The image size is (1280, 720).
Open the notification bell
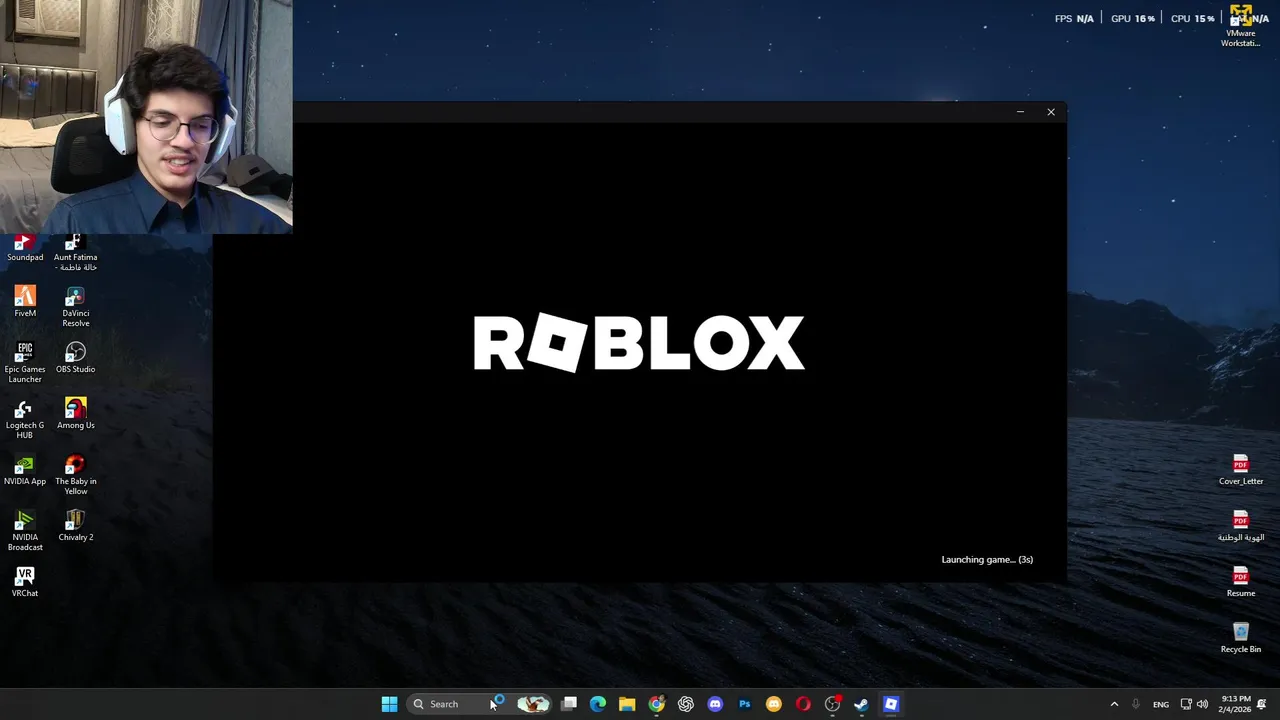[x=1263, y=704]
